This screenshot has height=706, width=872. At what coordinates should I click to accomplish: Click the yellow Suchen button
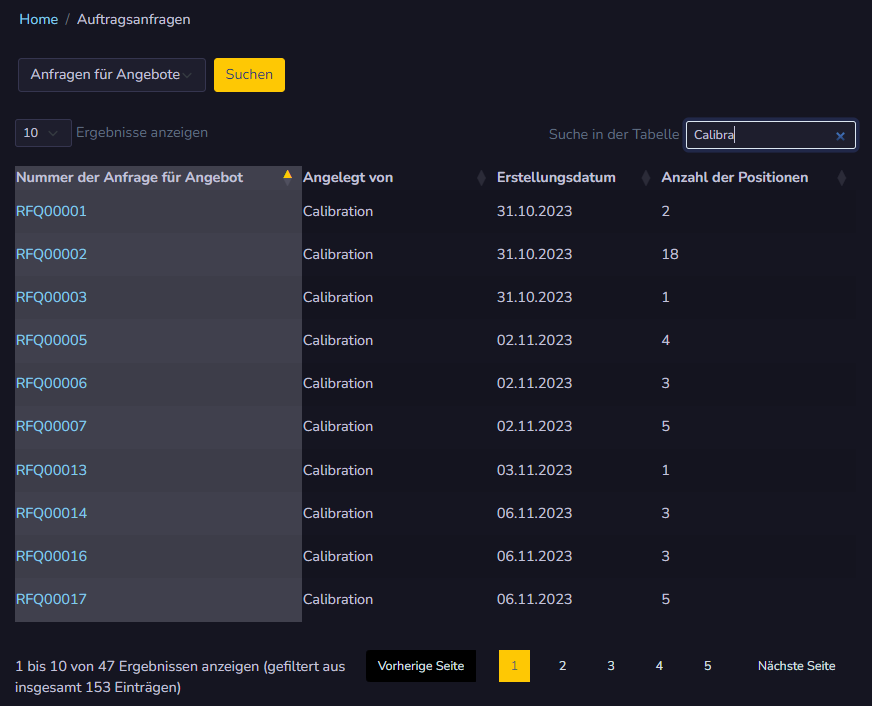point(249,75)
